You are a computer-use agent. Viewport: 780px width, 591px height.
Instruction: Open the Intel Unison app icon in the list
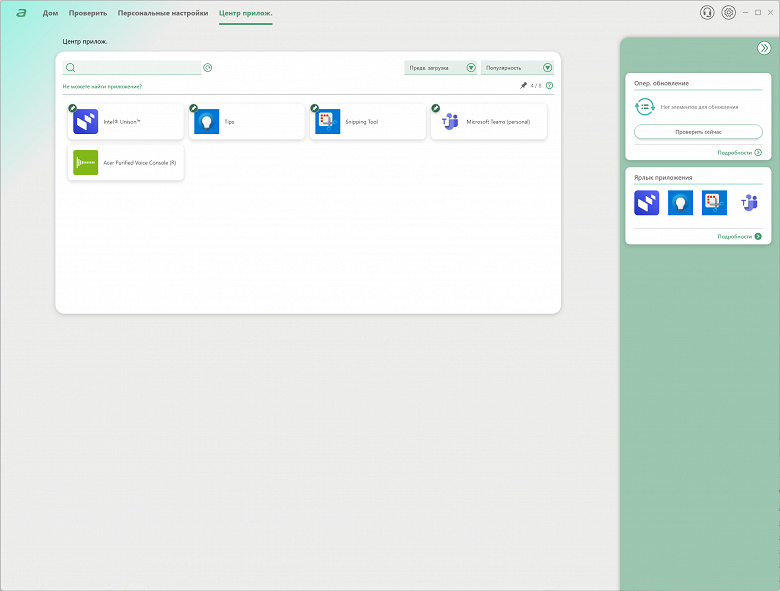click(86, 121)
